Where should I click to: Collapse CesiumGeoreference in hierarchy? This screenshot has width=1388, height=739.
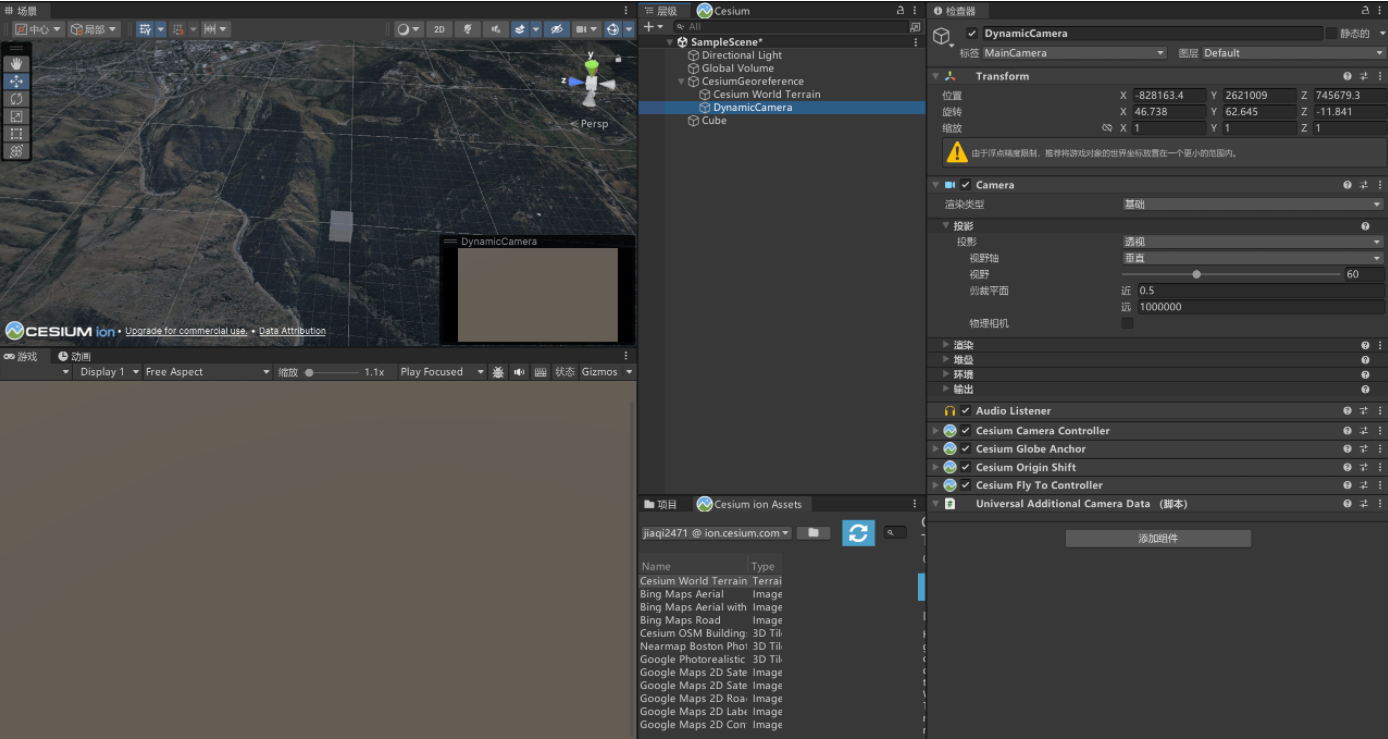[681, 81]
